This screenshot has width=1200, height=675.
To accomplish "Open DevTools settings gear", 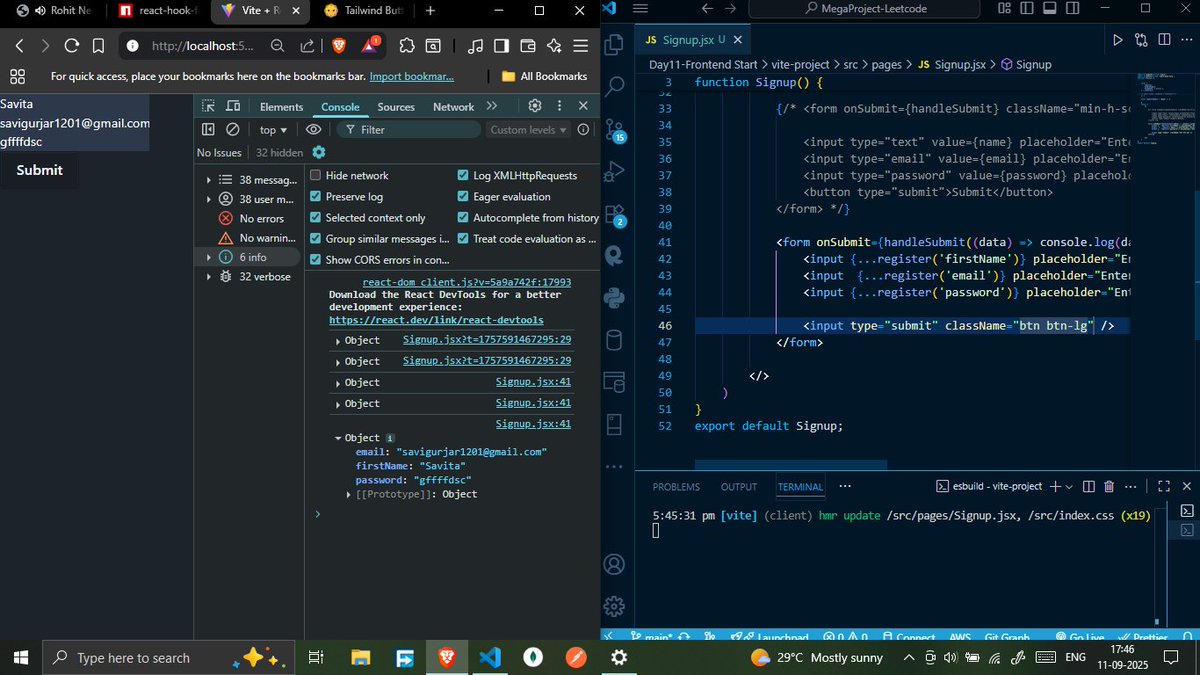I will pyautogui.click(x=534, y=105).
